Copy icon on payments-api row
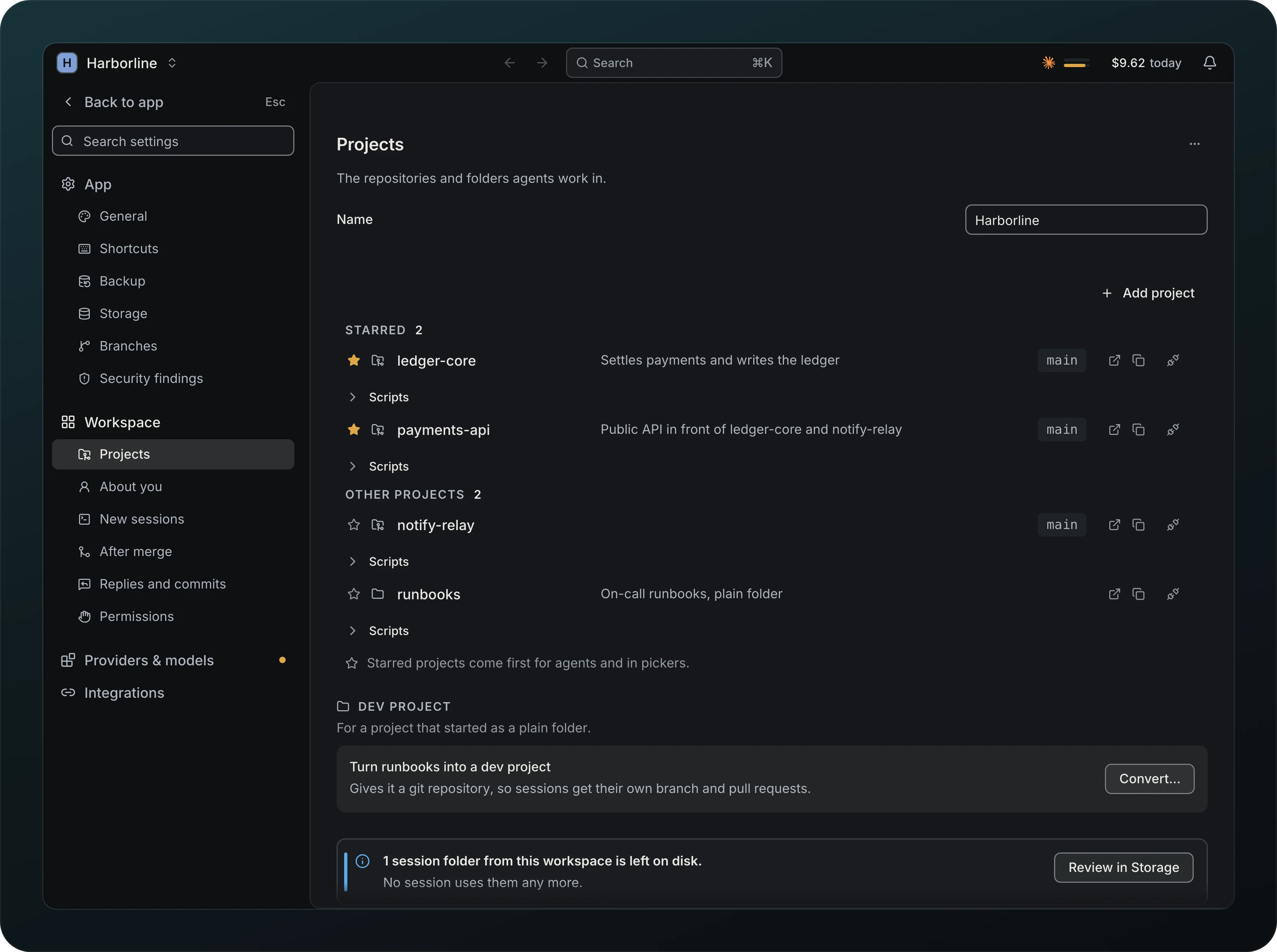The height and width of the screenshot is (952, 1277). point(1138,429)
